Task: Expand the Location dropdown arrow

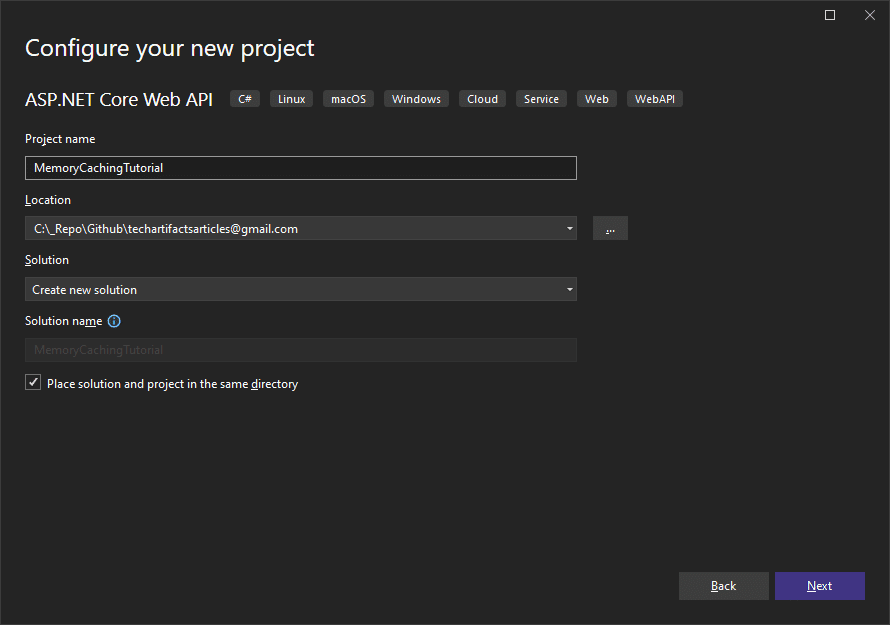Action: coord(569,228)
